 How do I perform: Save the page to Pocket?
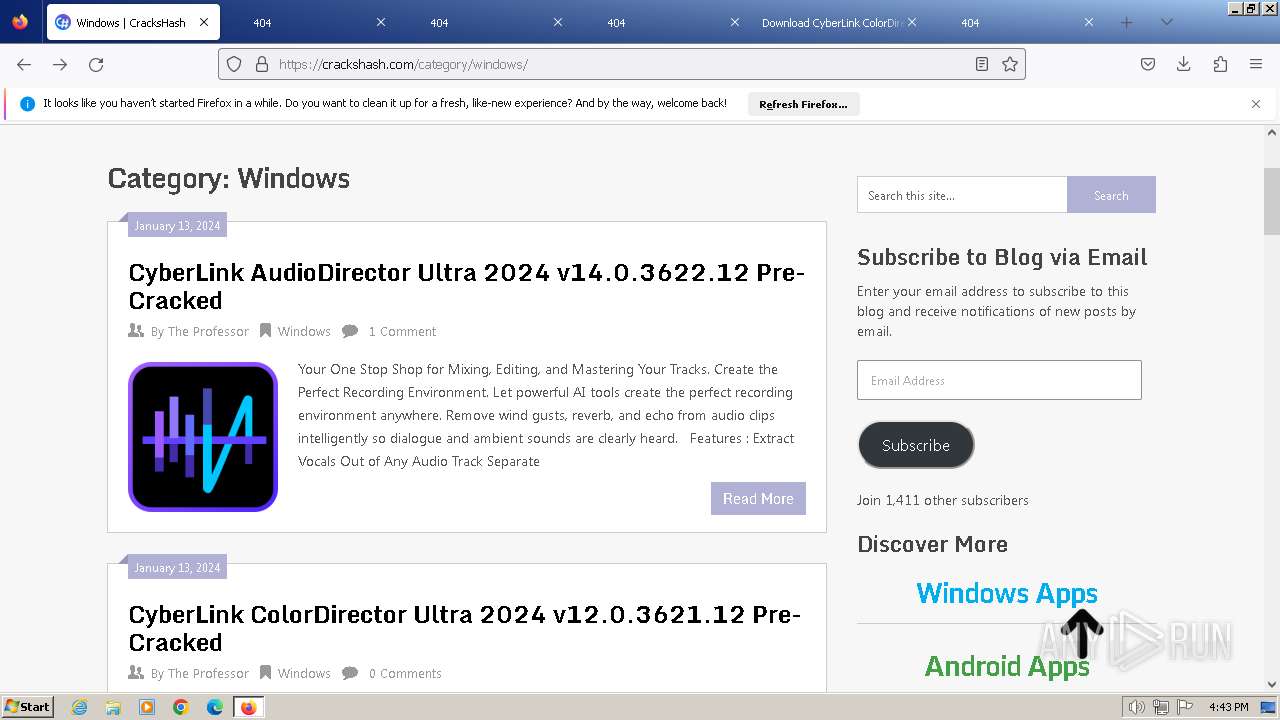pos(1148,64)
